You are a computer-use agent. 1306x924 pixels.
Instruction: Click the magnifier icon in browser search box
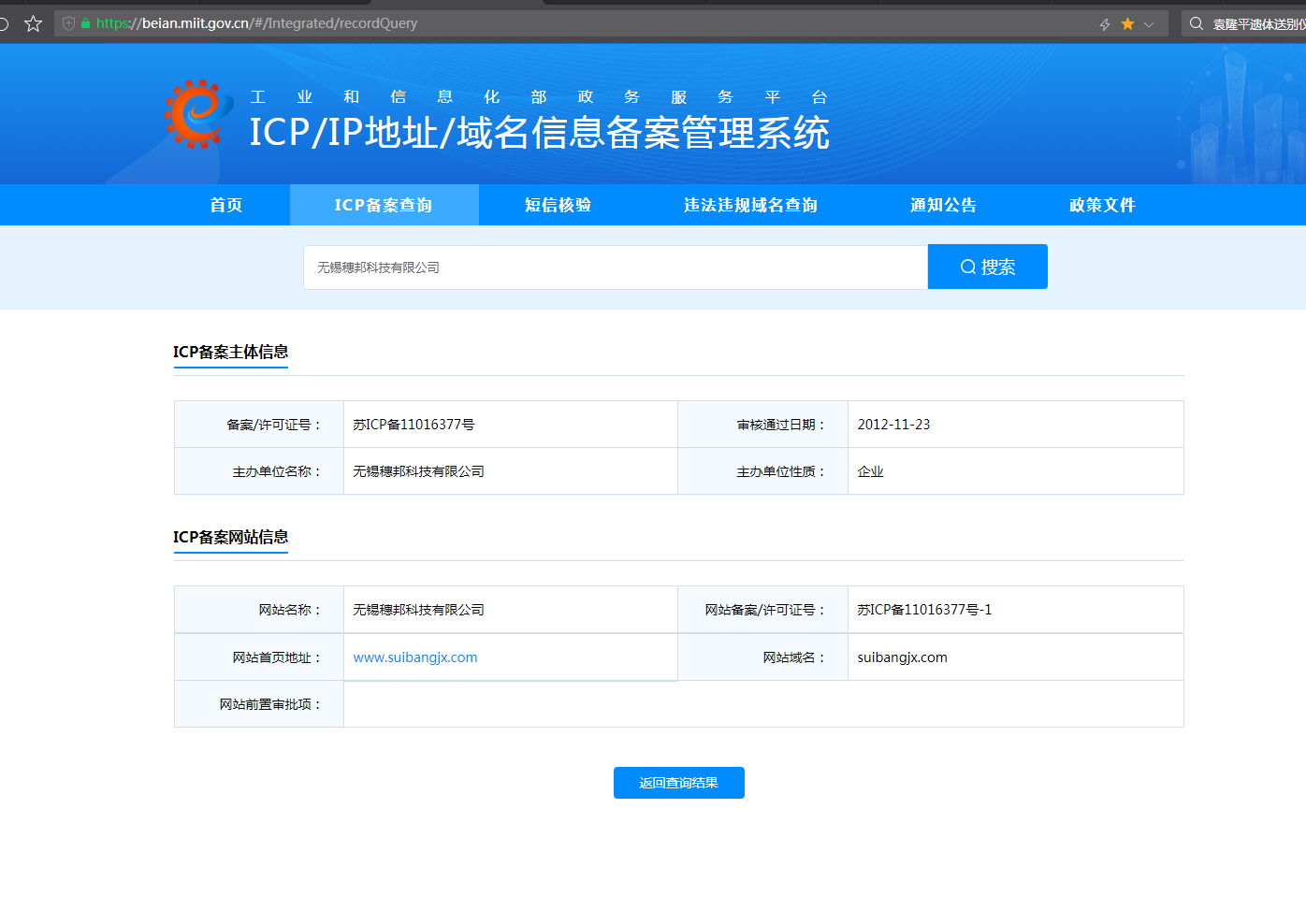[1196, 23]
